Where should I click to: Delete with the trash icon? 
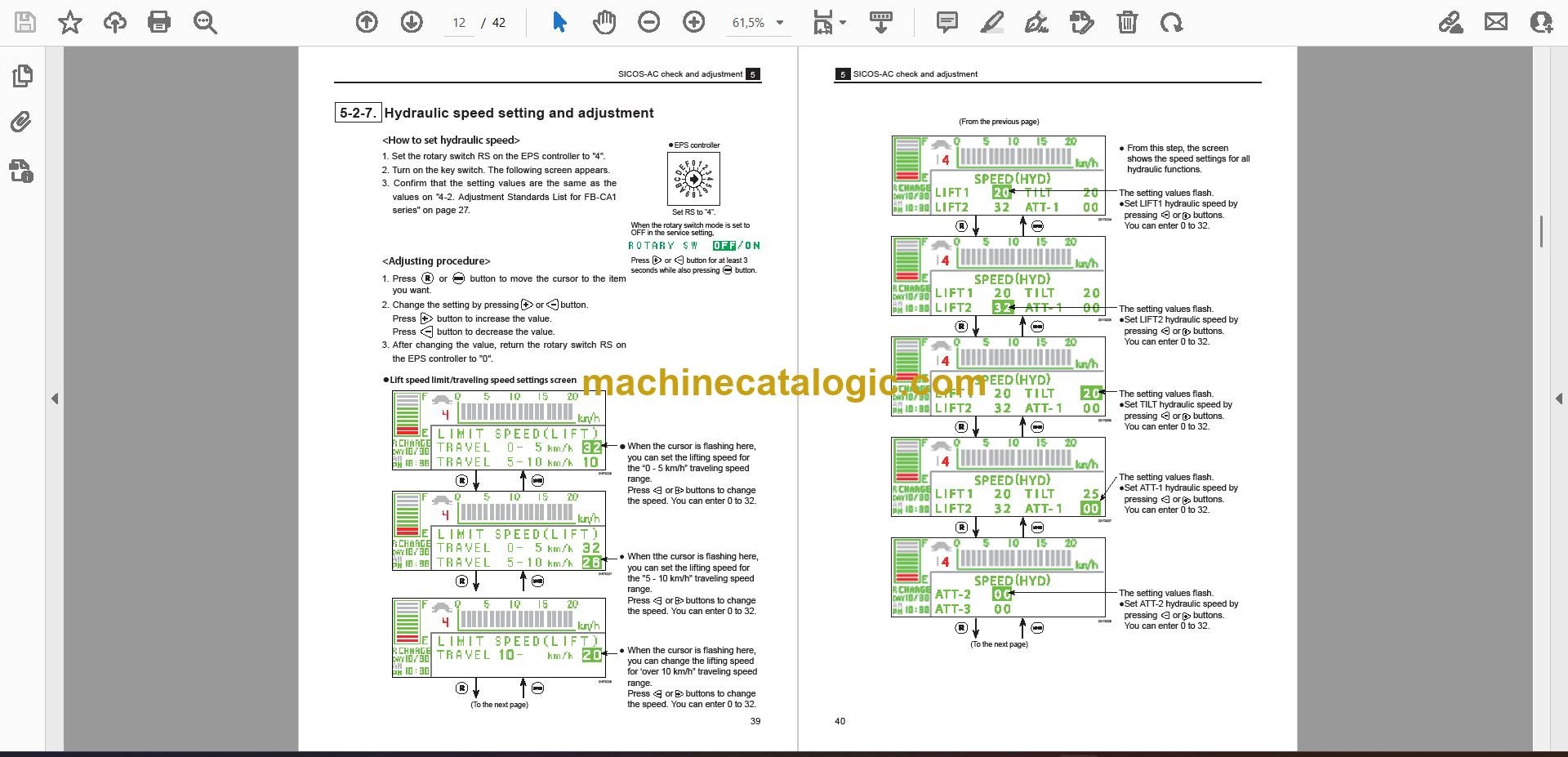coord(1127,22)
